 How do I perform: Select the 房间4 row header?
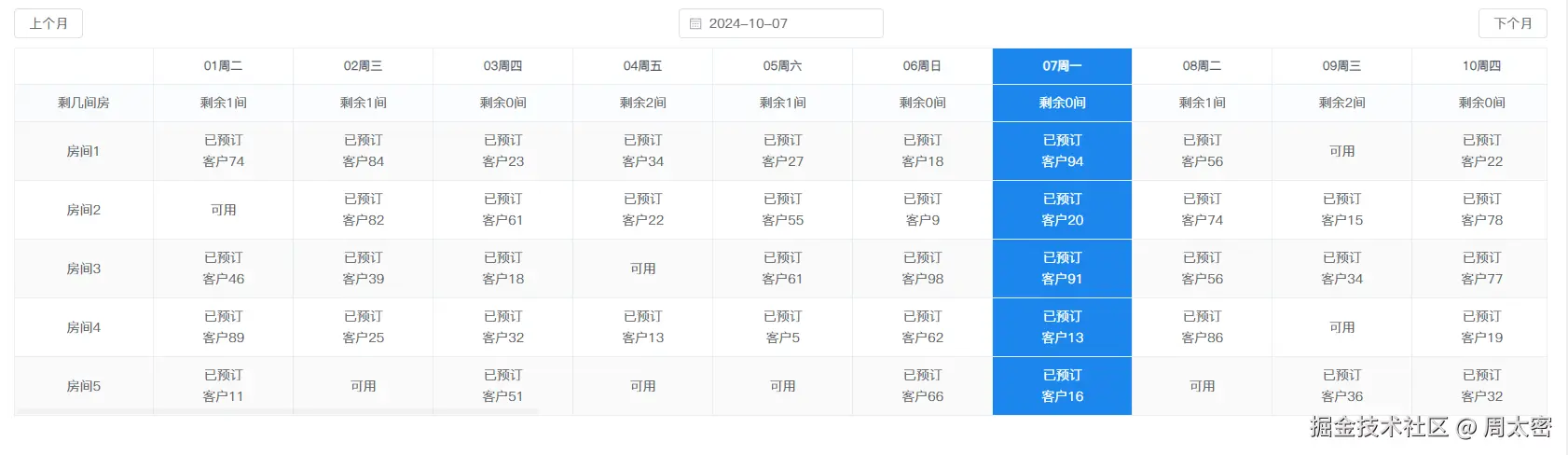pyautogui.click(x=84, y=327)
